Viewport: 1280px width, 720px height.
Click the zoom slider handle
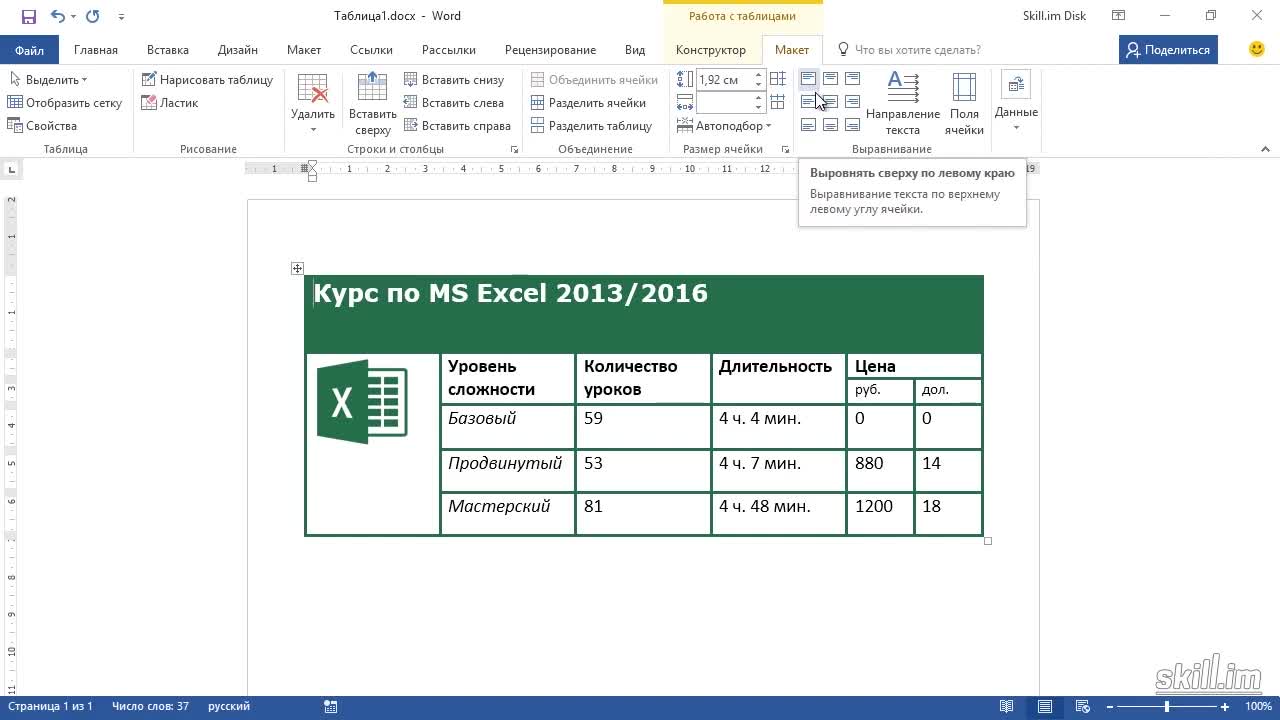coord(1166,707)
